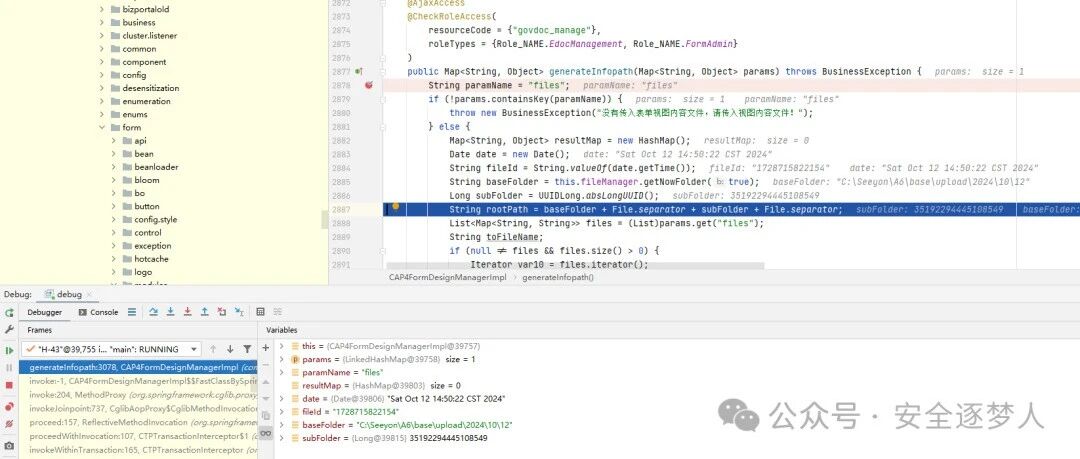This screenshot has width=1080, height=459.
Task: Click the layout lines icon beside Console
Action: 132,312
